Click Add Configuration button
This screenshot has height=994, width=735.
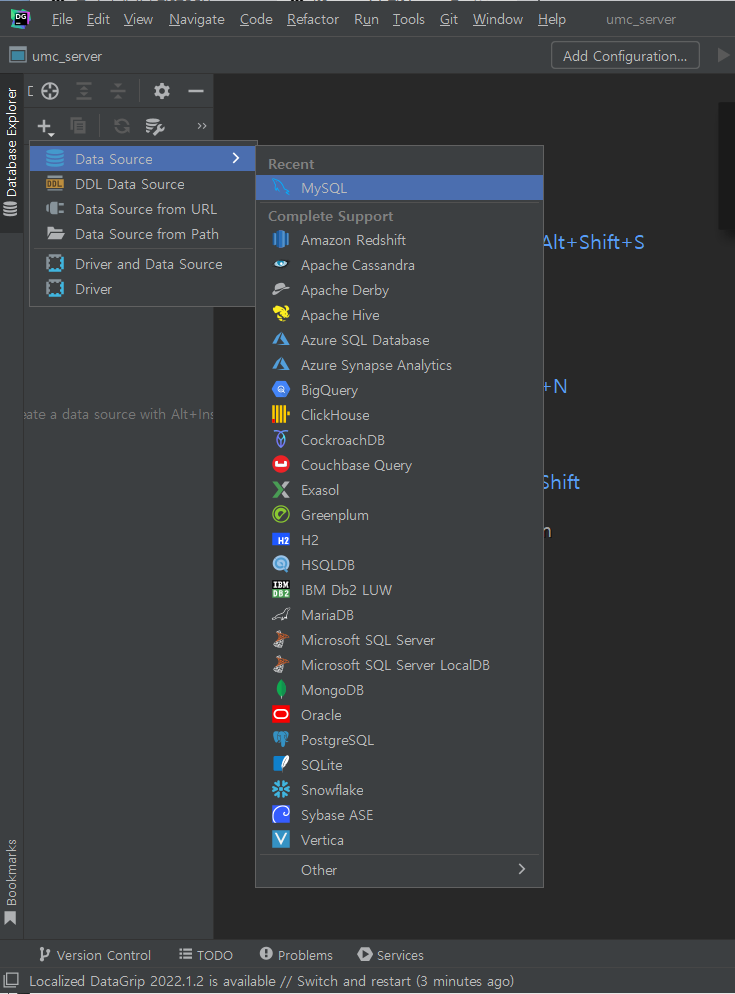click(625, 56)
